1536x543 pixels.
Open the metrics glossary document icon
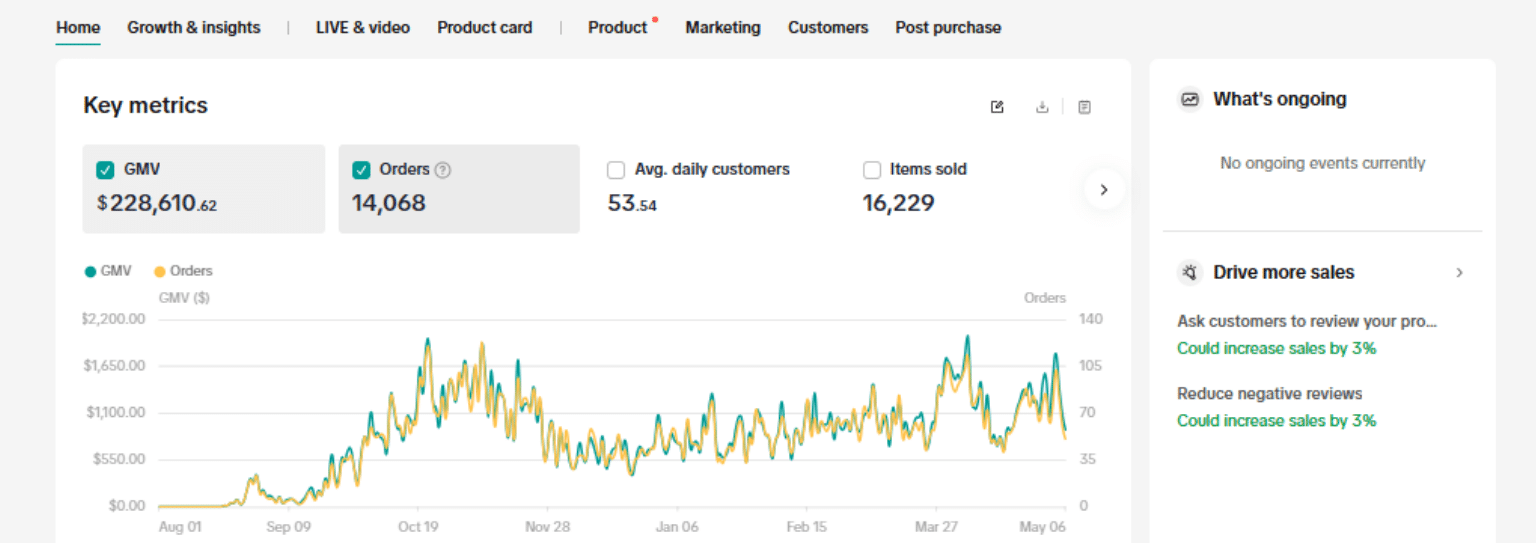pyautogui.click(x=1085, y=107)
